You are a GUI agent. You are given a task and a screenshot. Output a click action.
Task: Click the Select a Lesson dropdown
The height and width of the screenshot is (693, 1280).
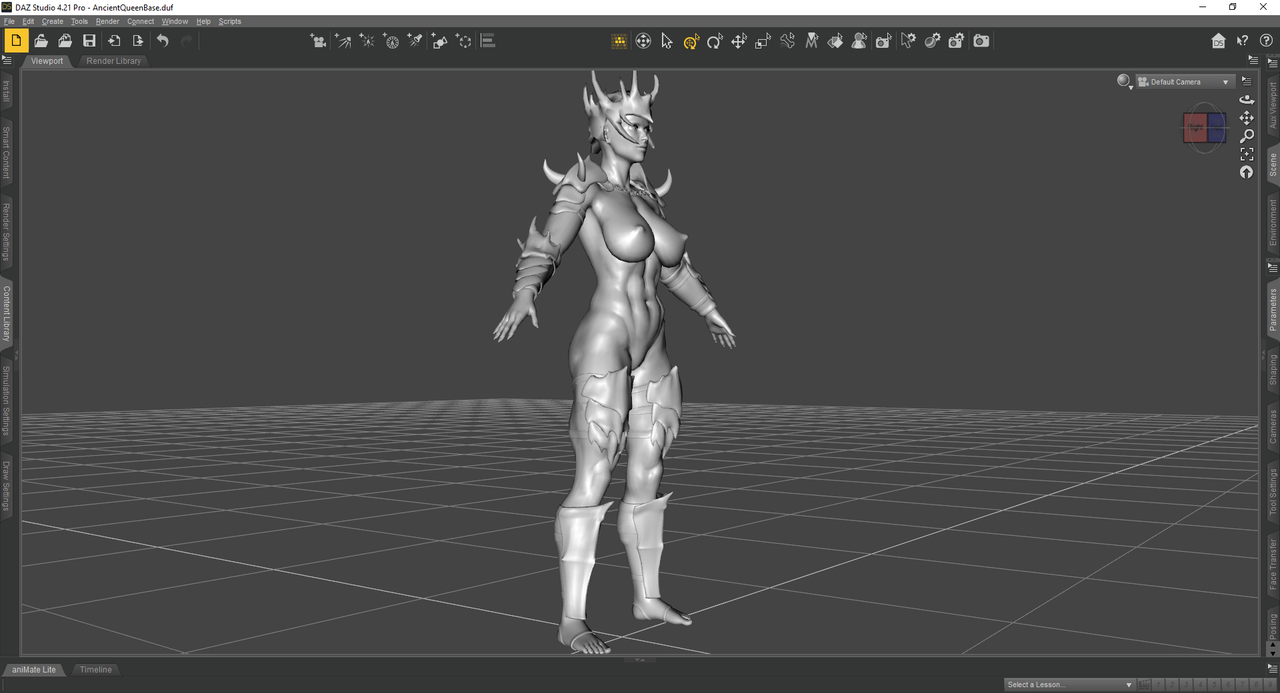(1070, 685)
